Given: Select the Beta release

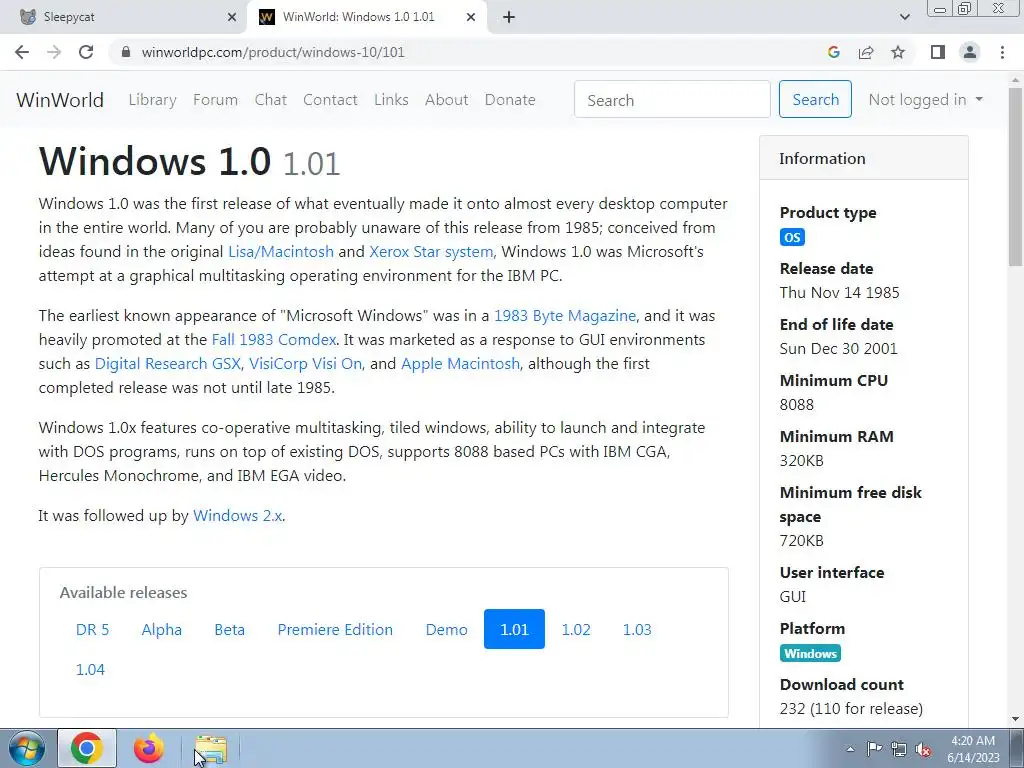Looking at the screenshot, I should 230,629.
